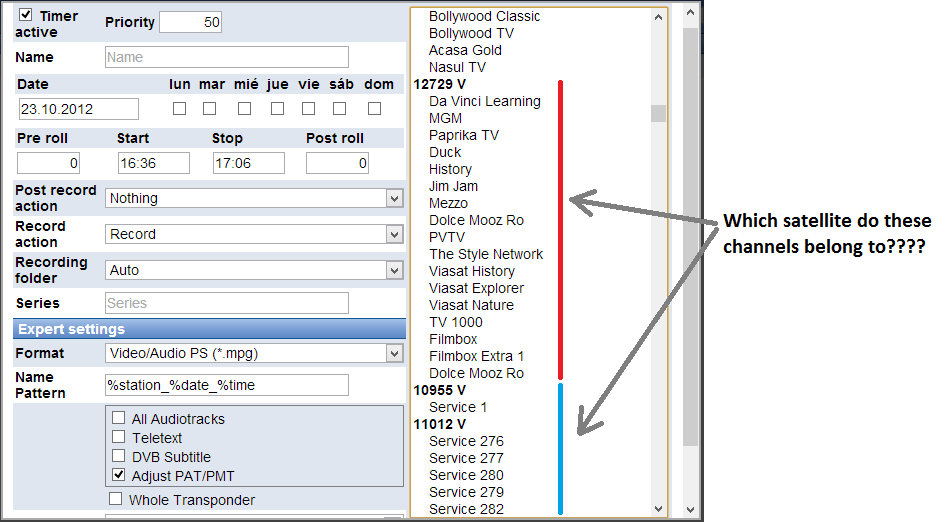This screenshot has width=948, height=522.
Task: Expand the Recording folder dropdown
Action: 254,270
